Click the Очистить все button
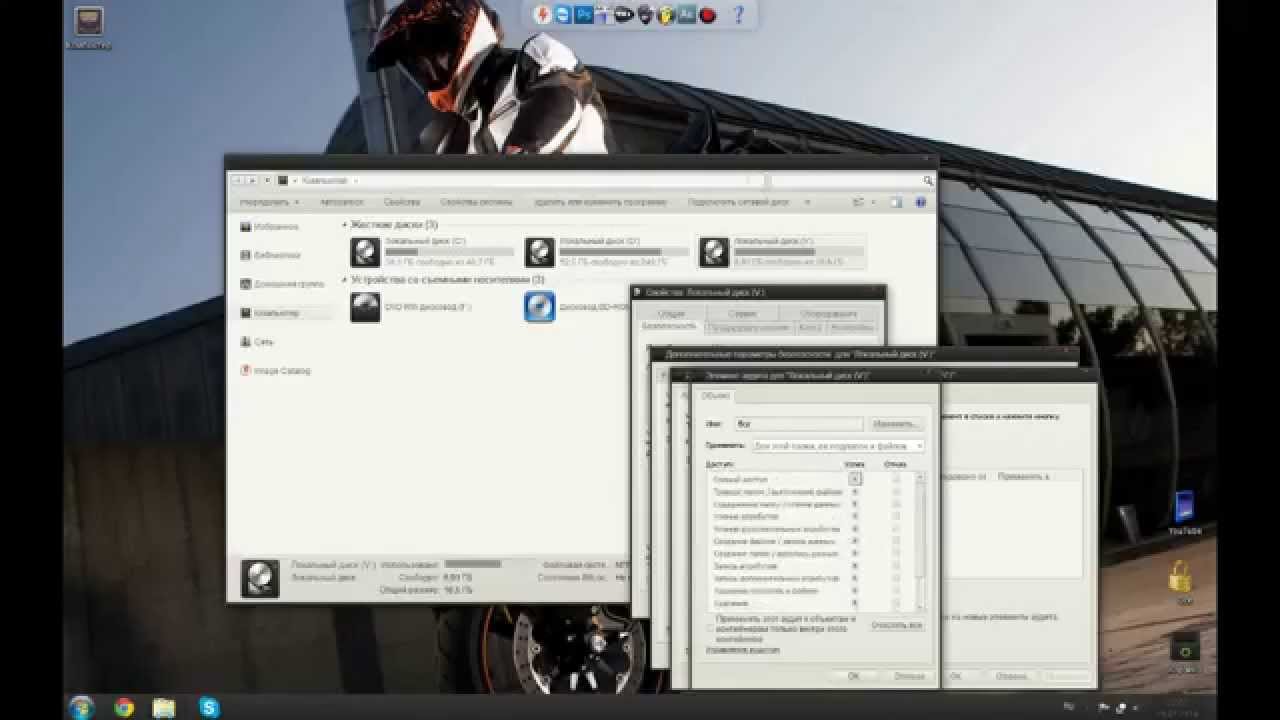Viewport: 1280px width, 720px height. (897, 625)
